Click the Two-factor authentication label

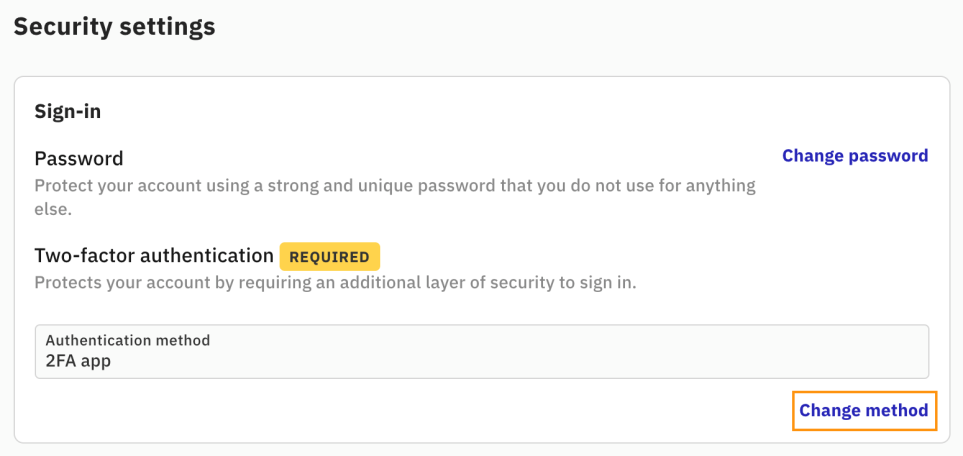[x=154, y=255]
